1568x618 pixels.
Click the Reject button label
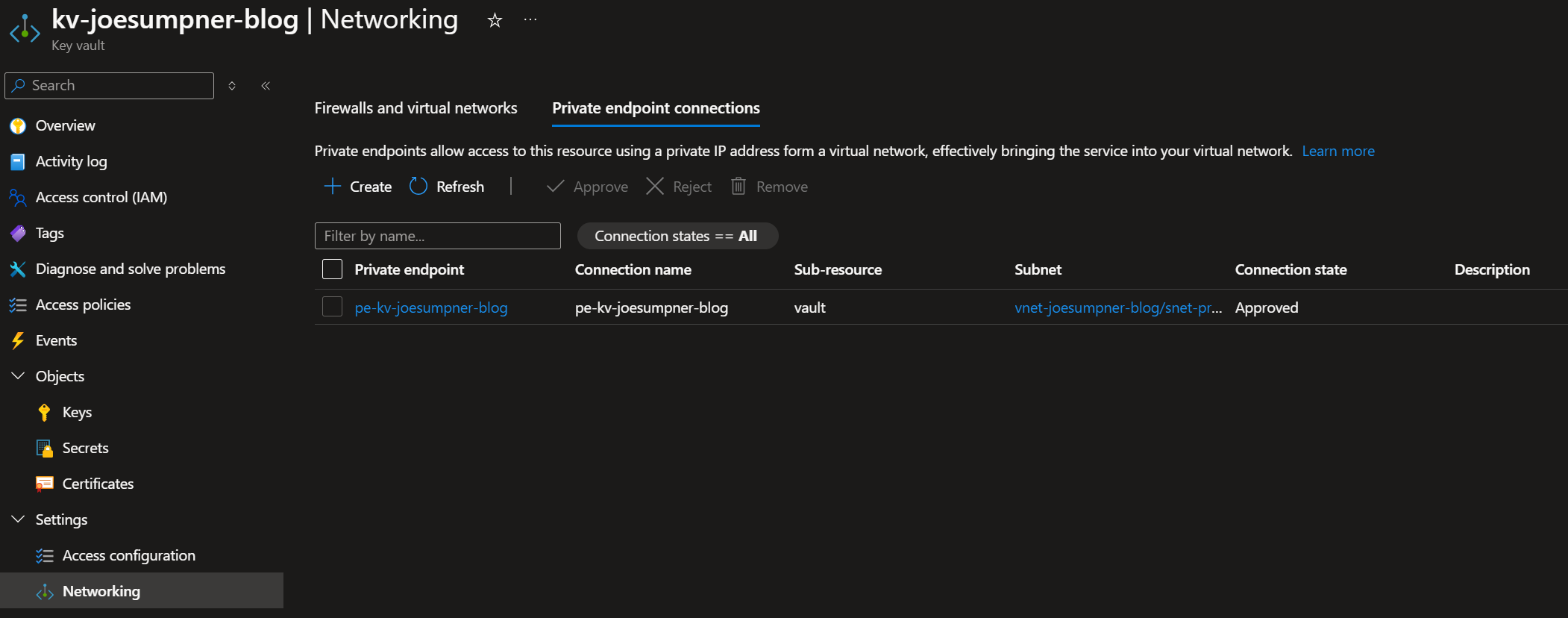click(x=692, y=187)
